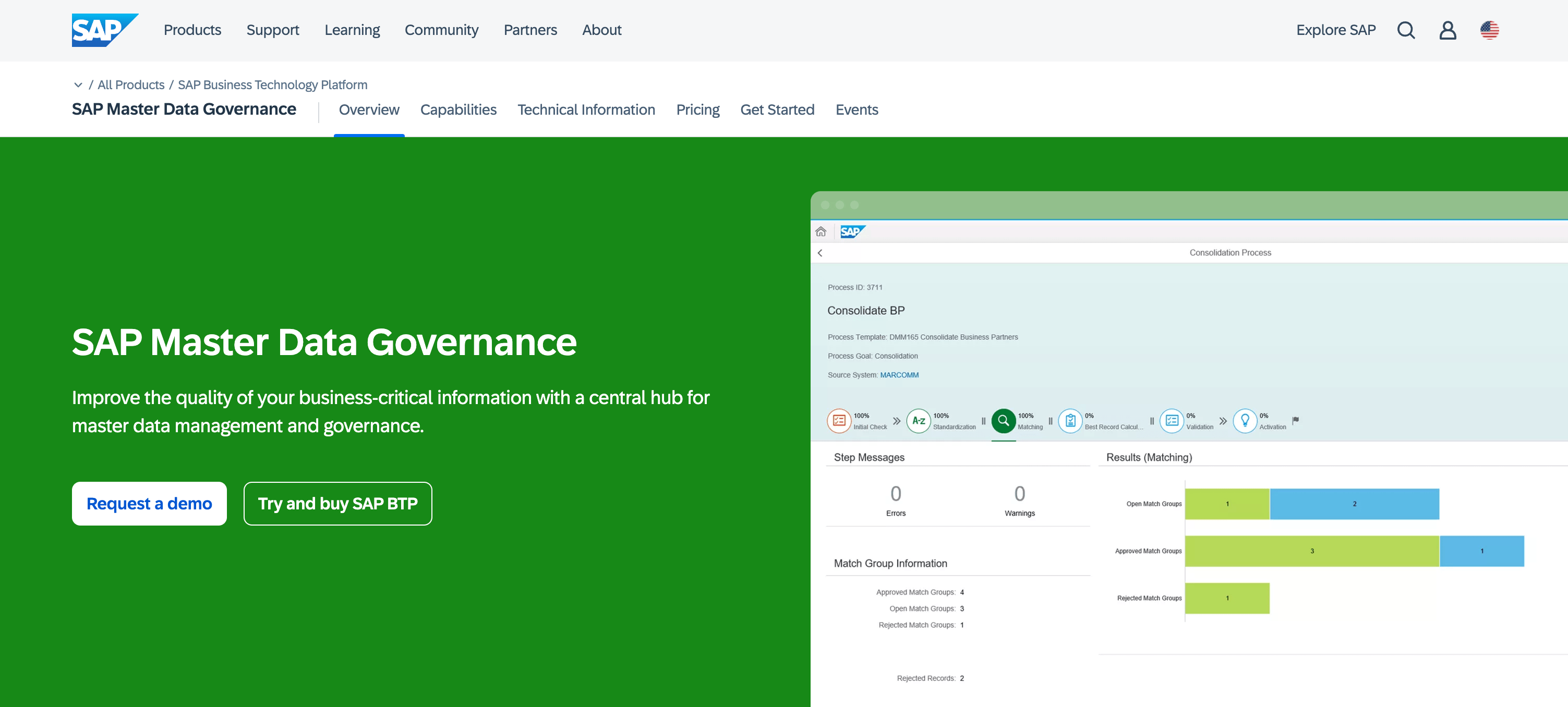Switch to the Overview tab

point(369,109)
